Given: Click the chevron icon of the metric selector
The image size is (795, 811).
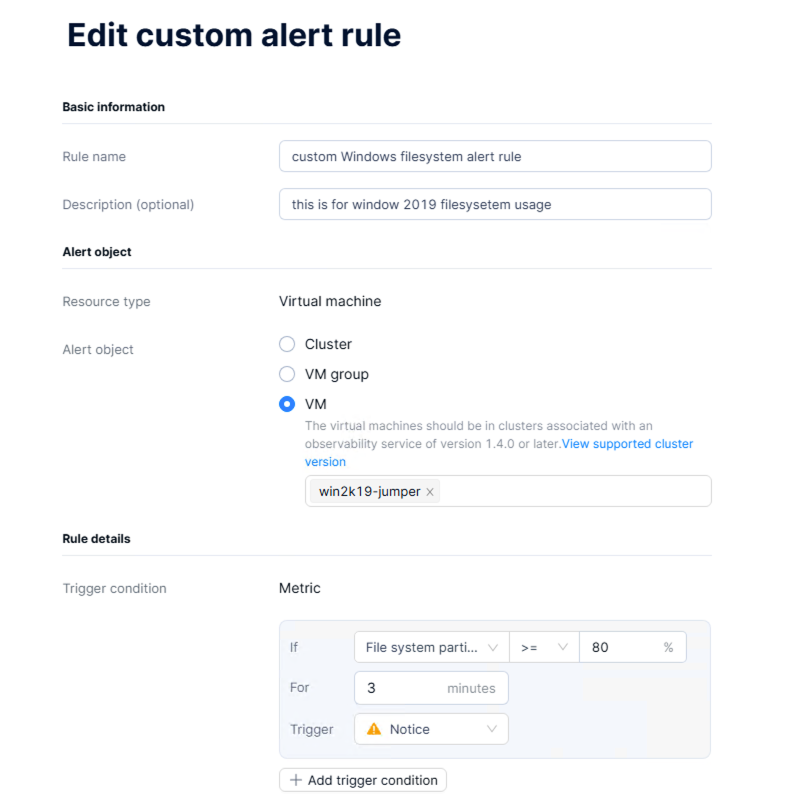Looking at the screenshot, I should 493,648.
